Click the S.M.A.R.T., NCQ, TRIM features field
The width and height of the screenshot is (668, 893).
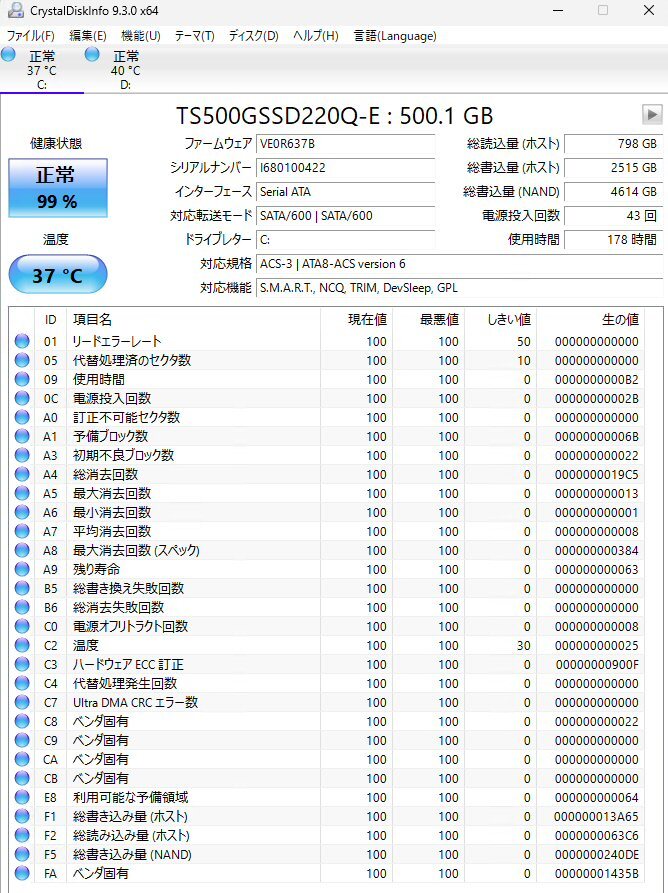point(460,288)
